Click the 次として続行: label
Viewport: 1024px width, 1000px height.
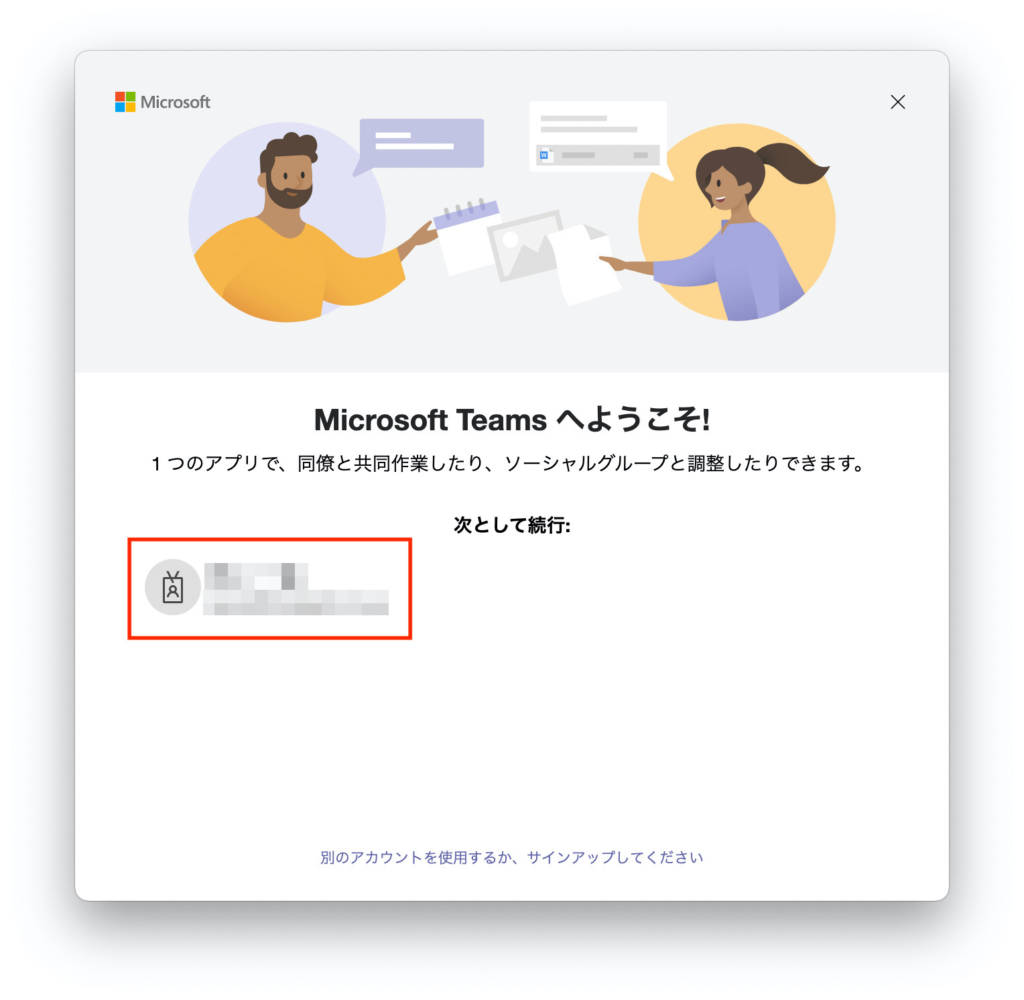coord(511,524)
